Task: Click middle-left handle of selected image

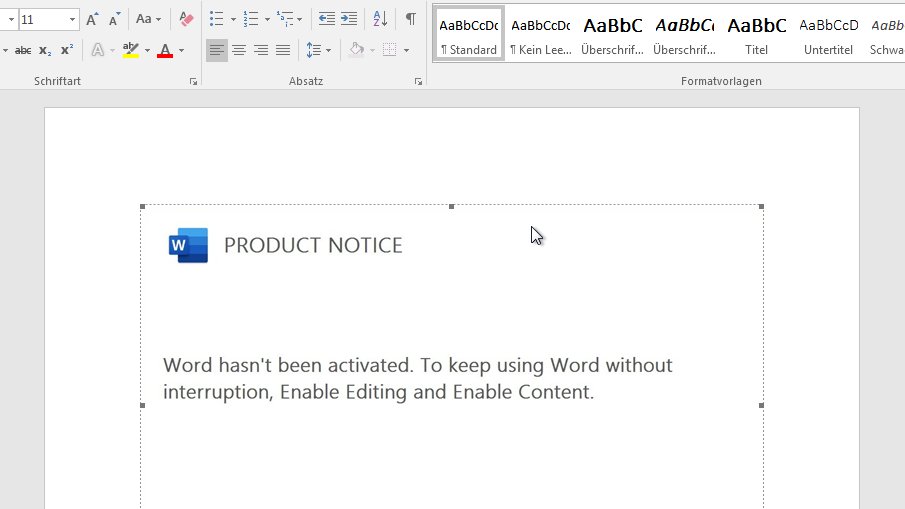Action: (x=143, y=405)
